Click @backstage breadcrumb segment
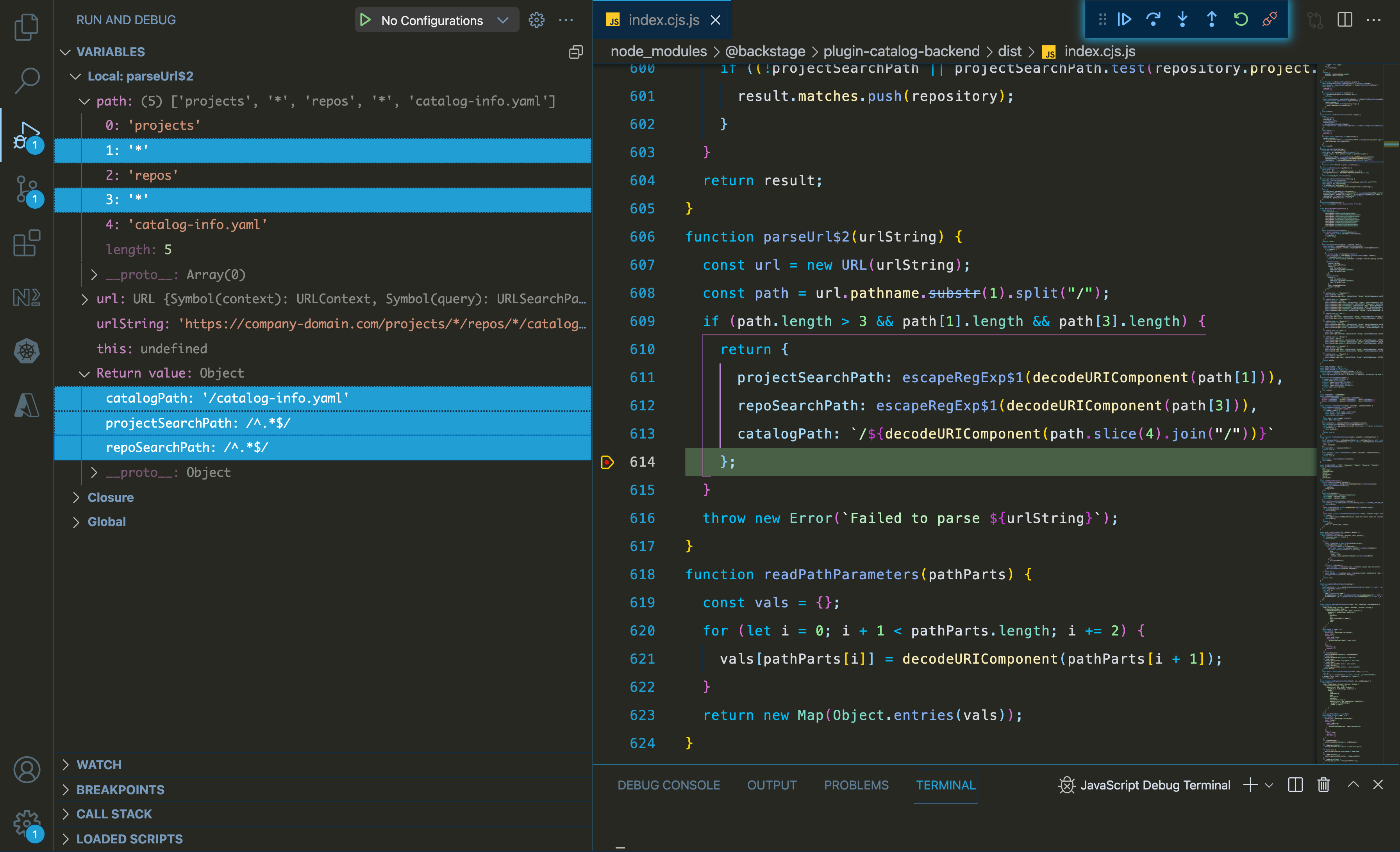Image resolution: width=1400 pixels, height=852 pixels. click(765, 51)
